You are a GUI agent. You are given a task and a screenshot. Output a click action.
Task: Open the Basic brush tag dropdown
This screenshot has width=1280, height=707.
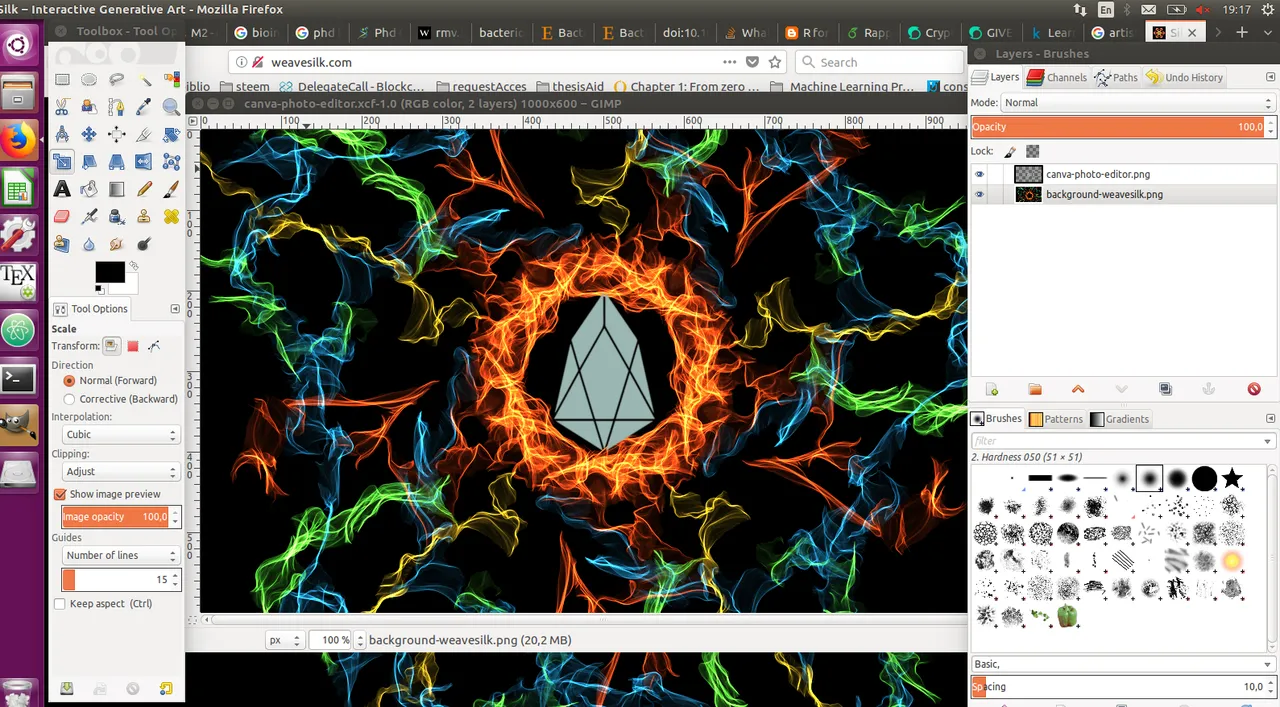pos(1124,664)
